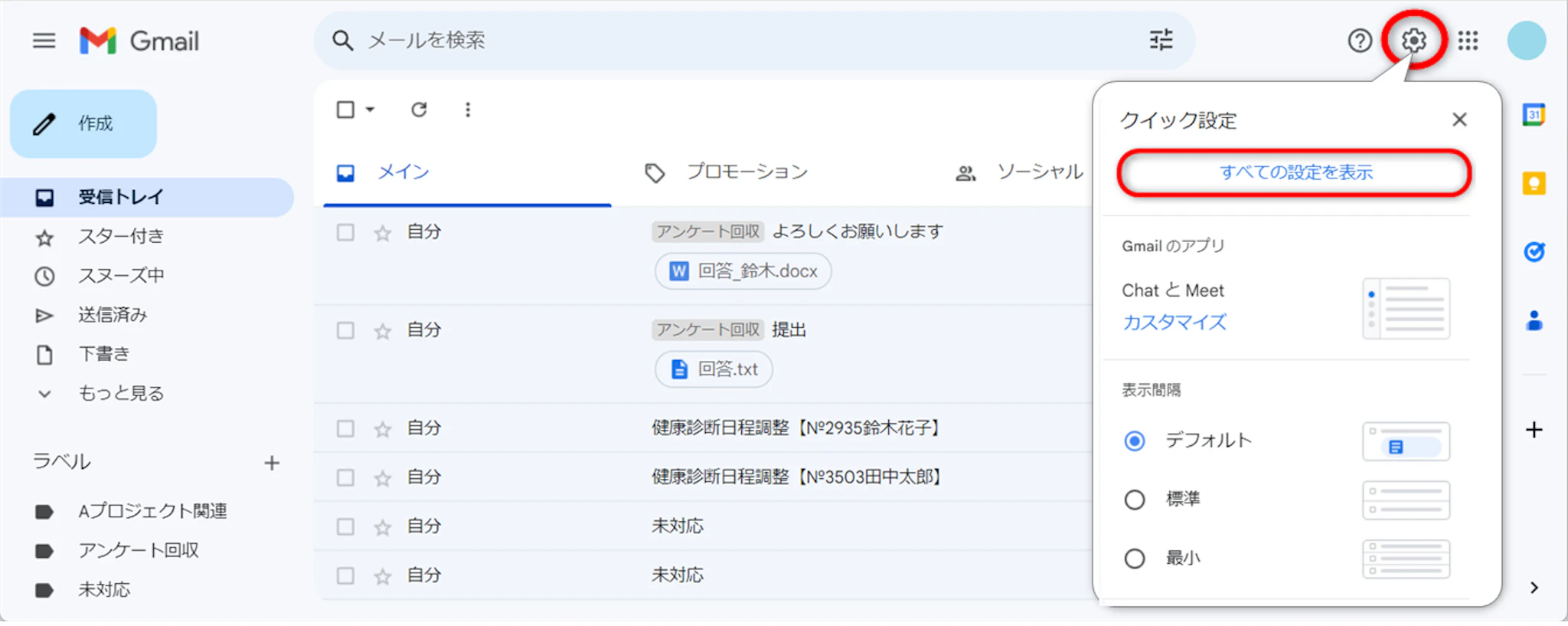This screenshot has height=626, width=1568.
Task: Check the box for the 回答_鈴木.docx email
Action: (x=345, y=232)
